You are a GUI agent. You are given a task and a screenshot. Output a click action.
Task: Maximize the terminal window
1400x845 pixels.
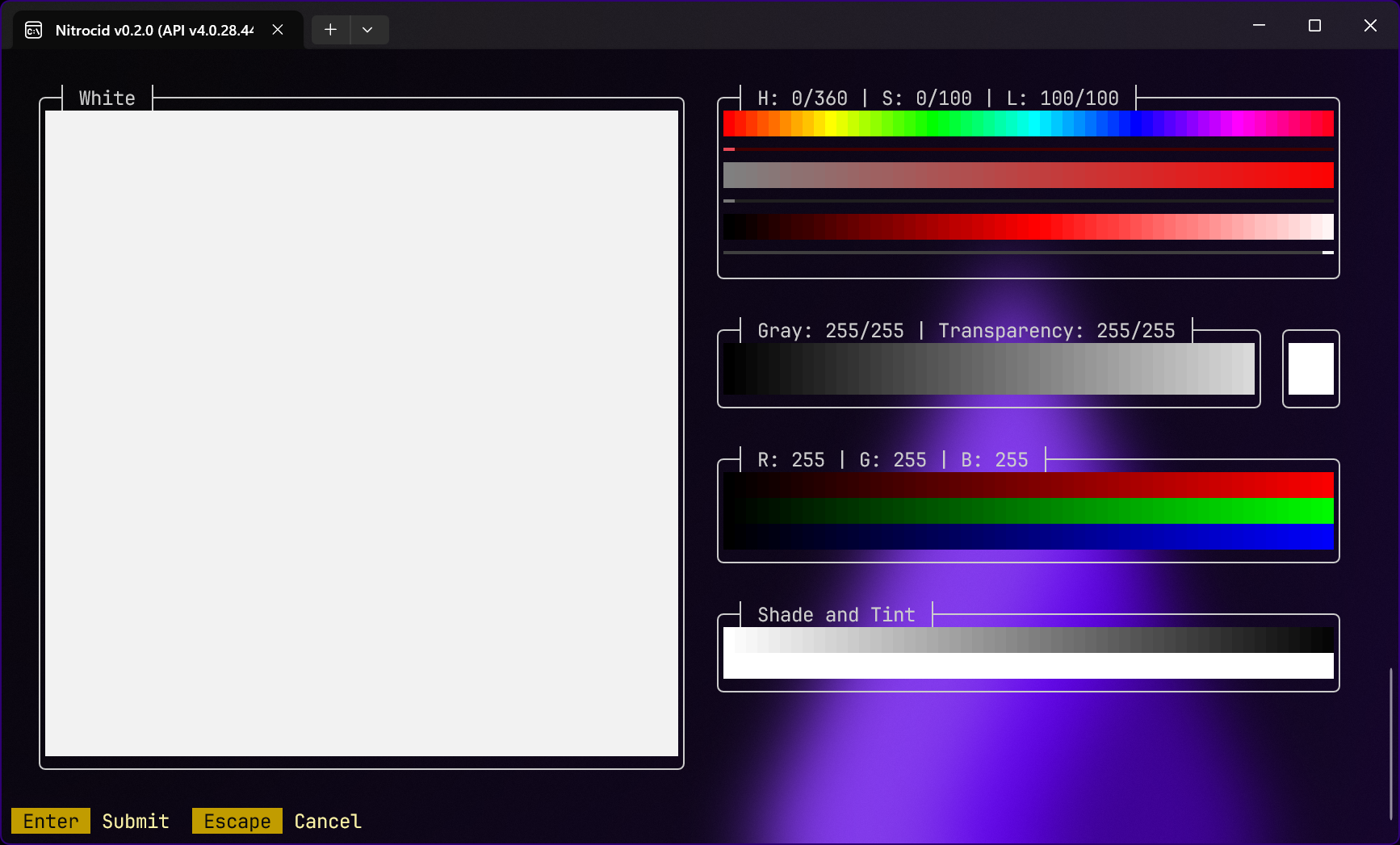(1314, 26)
